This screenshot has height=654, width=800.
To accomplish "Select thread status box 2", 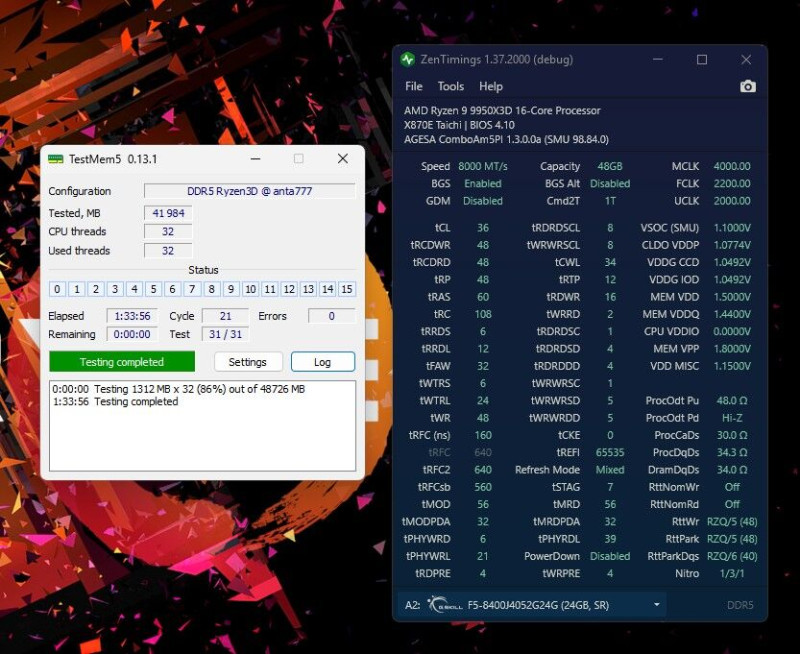I will coord(96,289).
